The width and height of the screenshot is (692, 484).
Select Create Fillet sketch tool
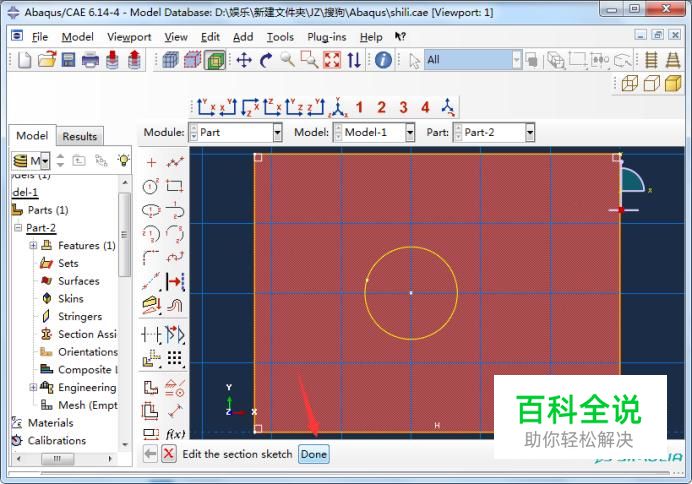(x=151, y=258)
